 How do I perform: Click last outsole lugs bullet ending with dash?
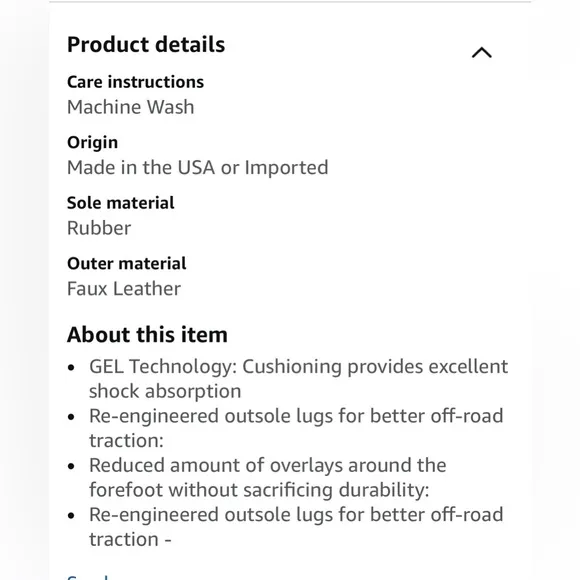tap(296, 527)
